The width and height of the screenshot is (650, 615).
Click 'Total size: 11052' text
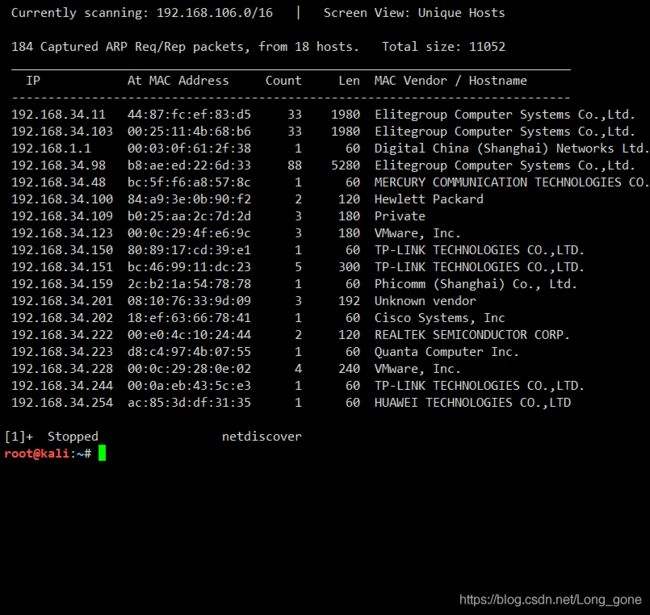[444, 46]
